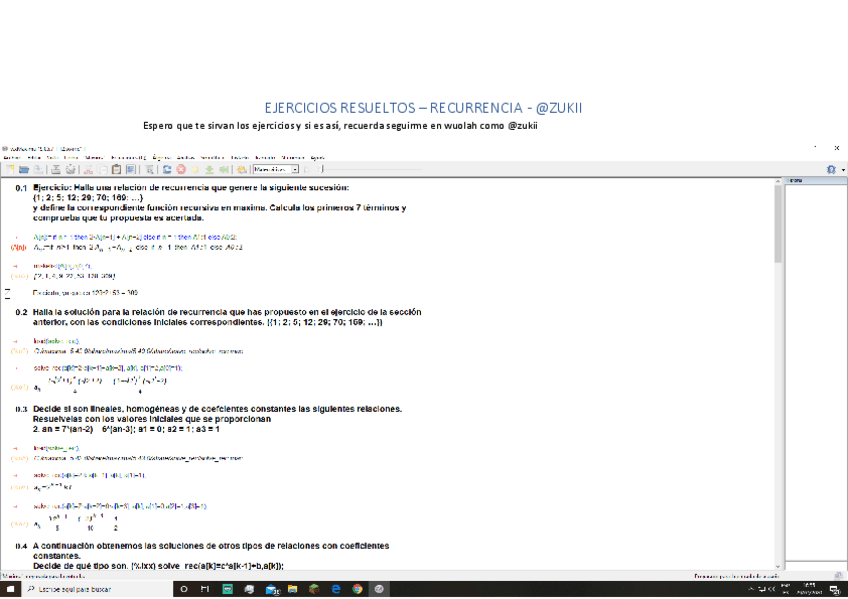
Task: Open the Editar menu
Action: pyautogui.click(x=34, y=157)
